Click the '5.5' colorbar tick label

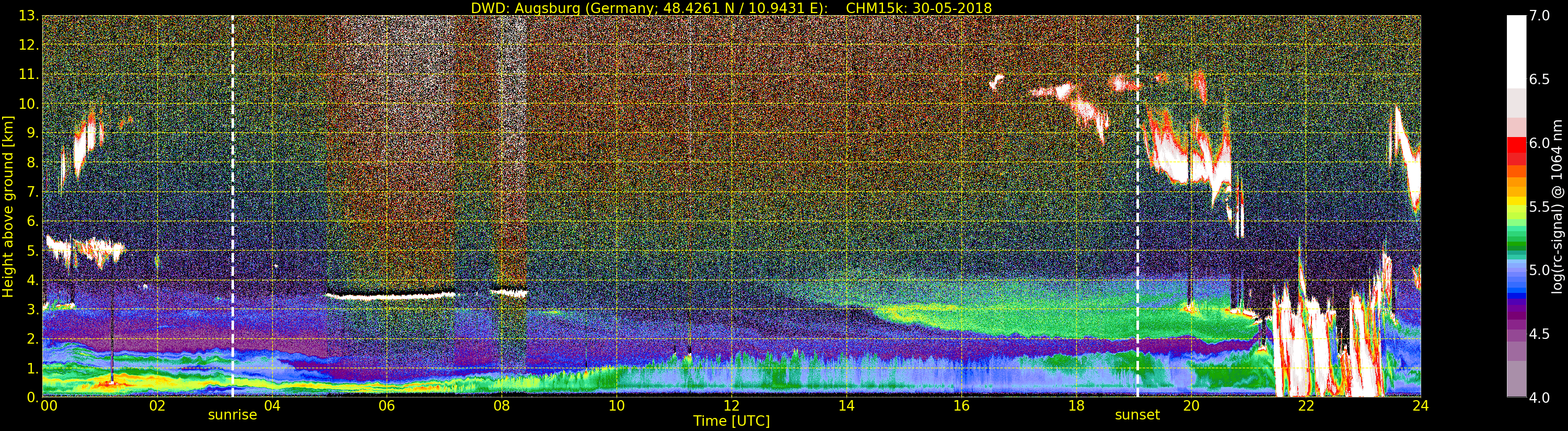point(1539,207)
